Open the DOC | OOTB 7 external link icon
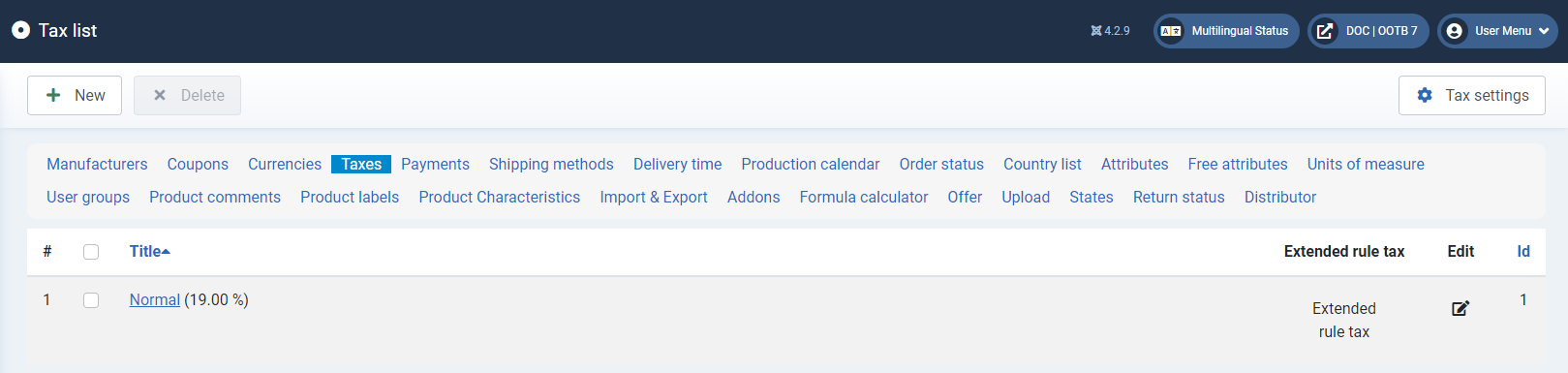 pos(1325,31)
